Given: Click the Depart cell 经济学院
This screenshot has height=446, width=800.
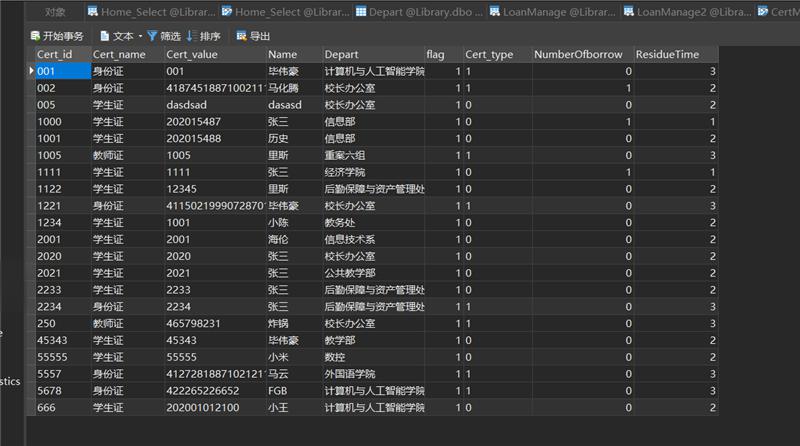Looking at the screenshot, I should (373, 172).
